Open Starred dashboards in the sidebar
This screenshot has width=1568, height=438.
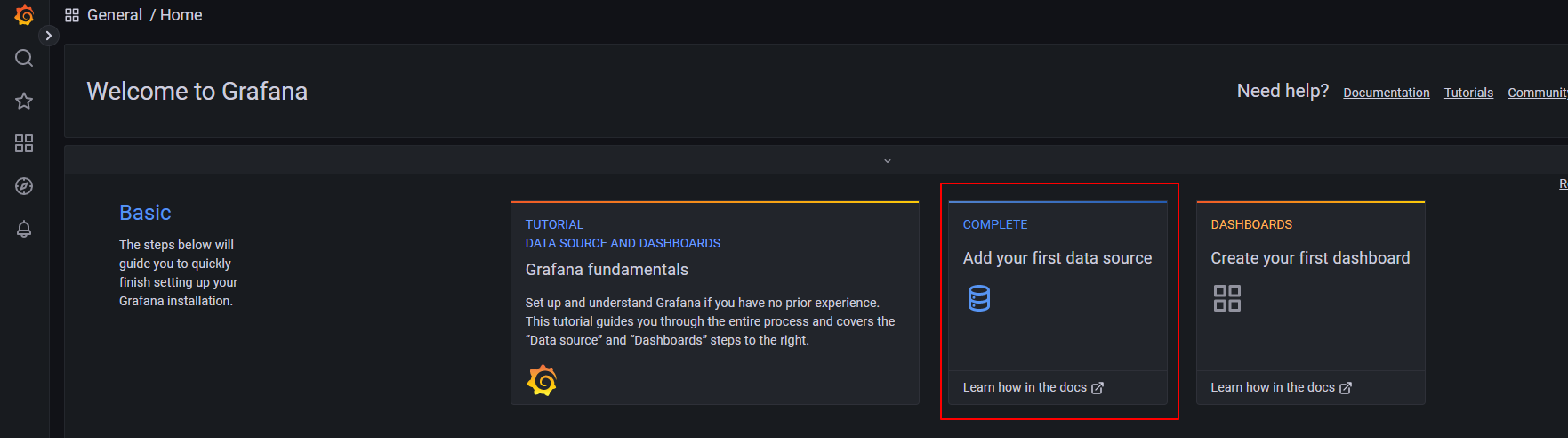pyautogui.click(x=24, y=101)
